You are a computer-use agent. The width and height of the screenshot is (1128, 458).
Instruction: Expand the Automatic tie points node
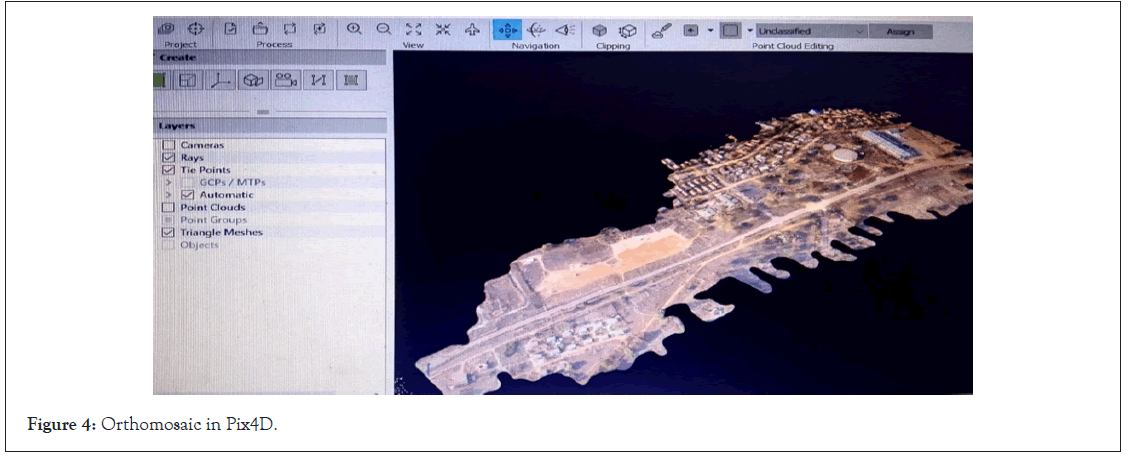pos(169,194)
